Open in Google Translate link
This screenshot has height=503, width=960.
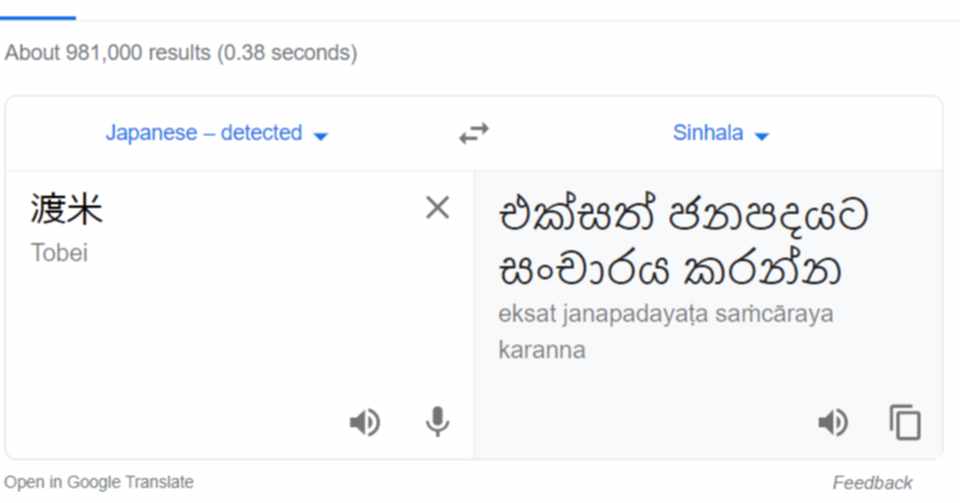click(x=99, y=482)
